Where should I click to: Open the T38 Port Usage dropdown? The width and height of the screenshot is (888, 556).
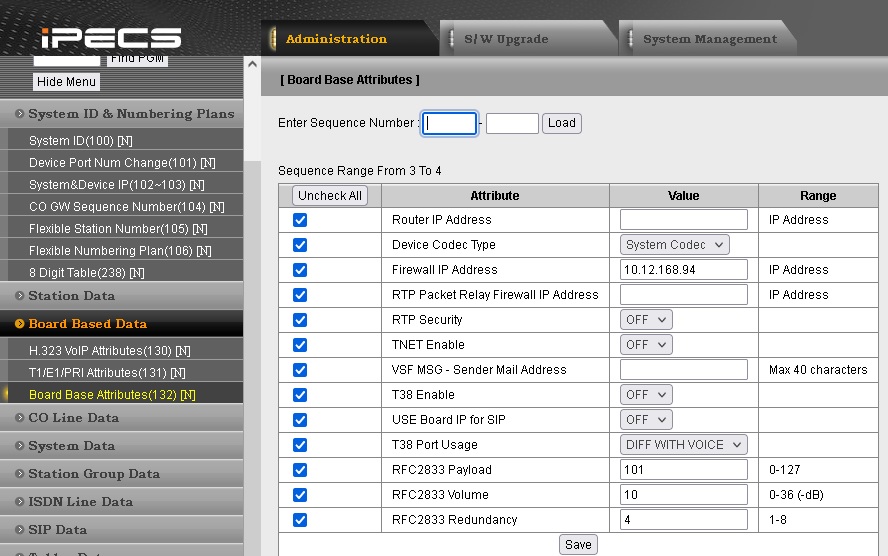click(x=683, y=445)
